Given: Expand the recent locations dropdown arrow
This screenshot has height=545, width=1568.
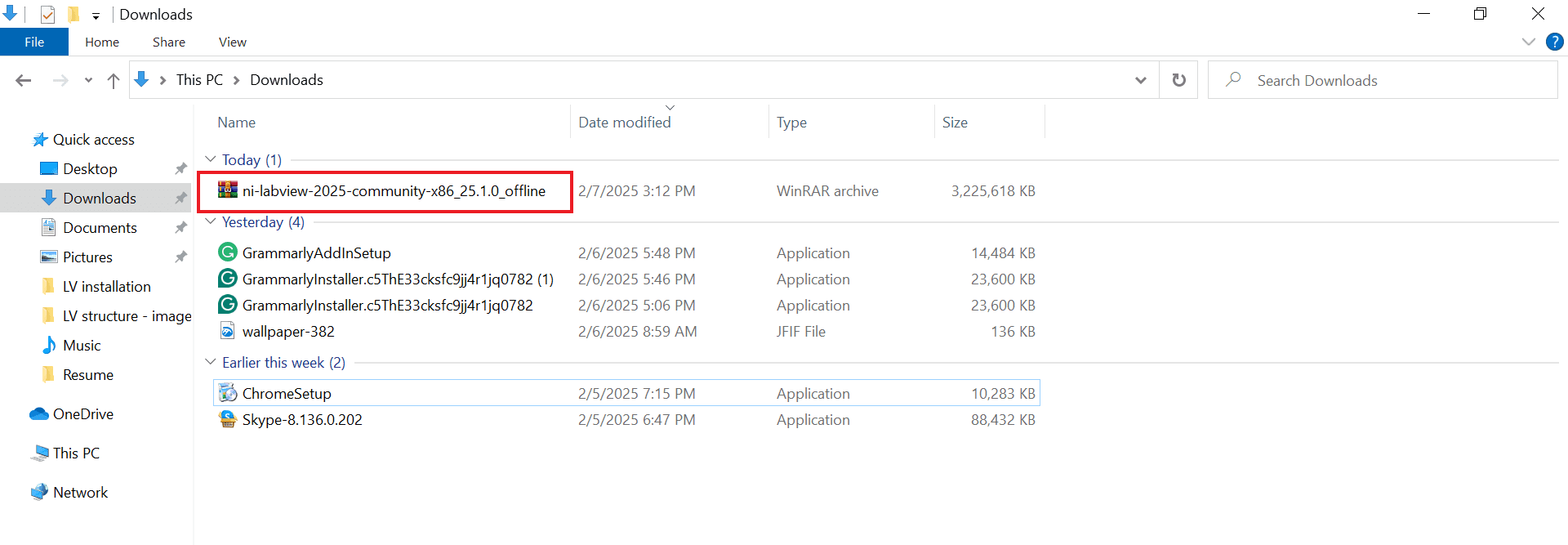Looking at the screenshot, I should pos(88,80).
